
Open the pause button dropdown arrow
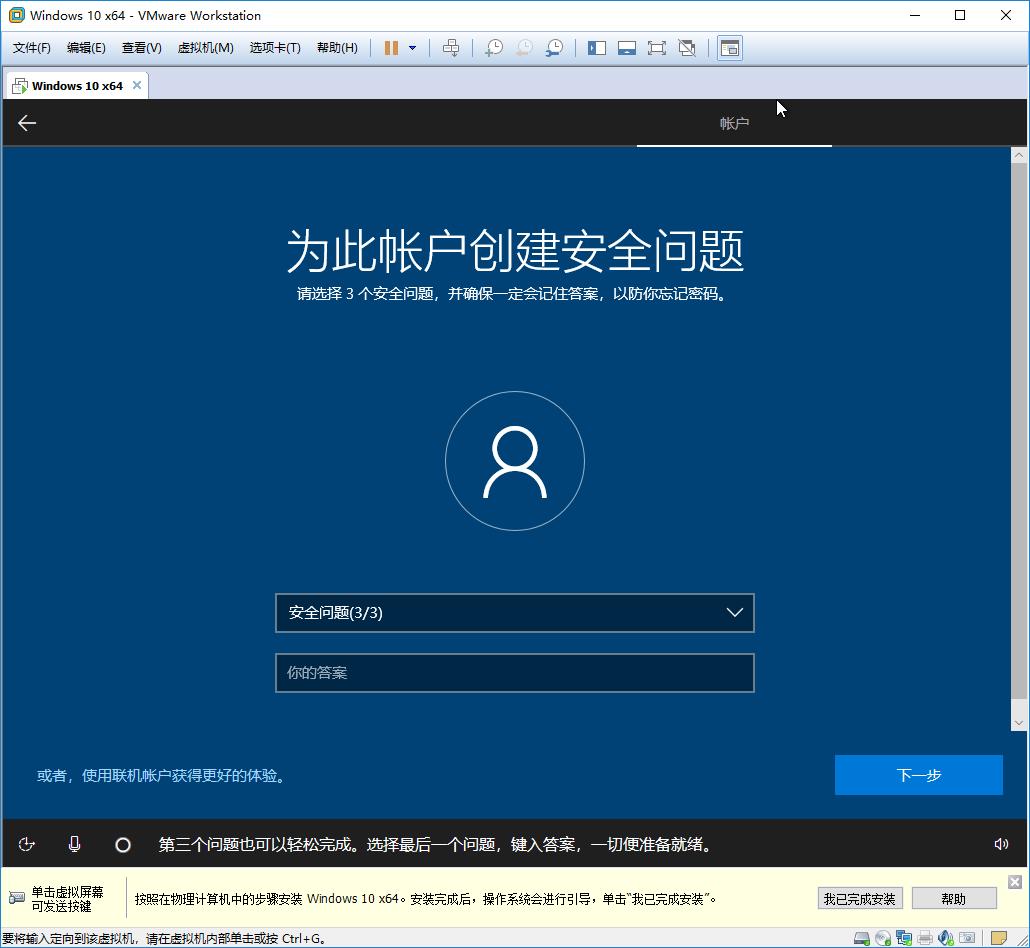click(x=412, y=47)
